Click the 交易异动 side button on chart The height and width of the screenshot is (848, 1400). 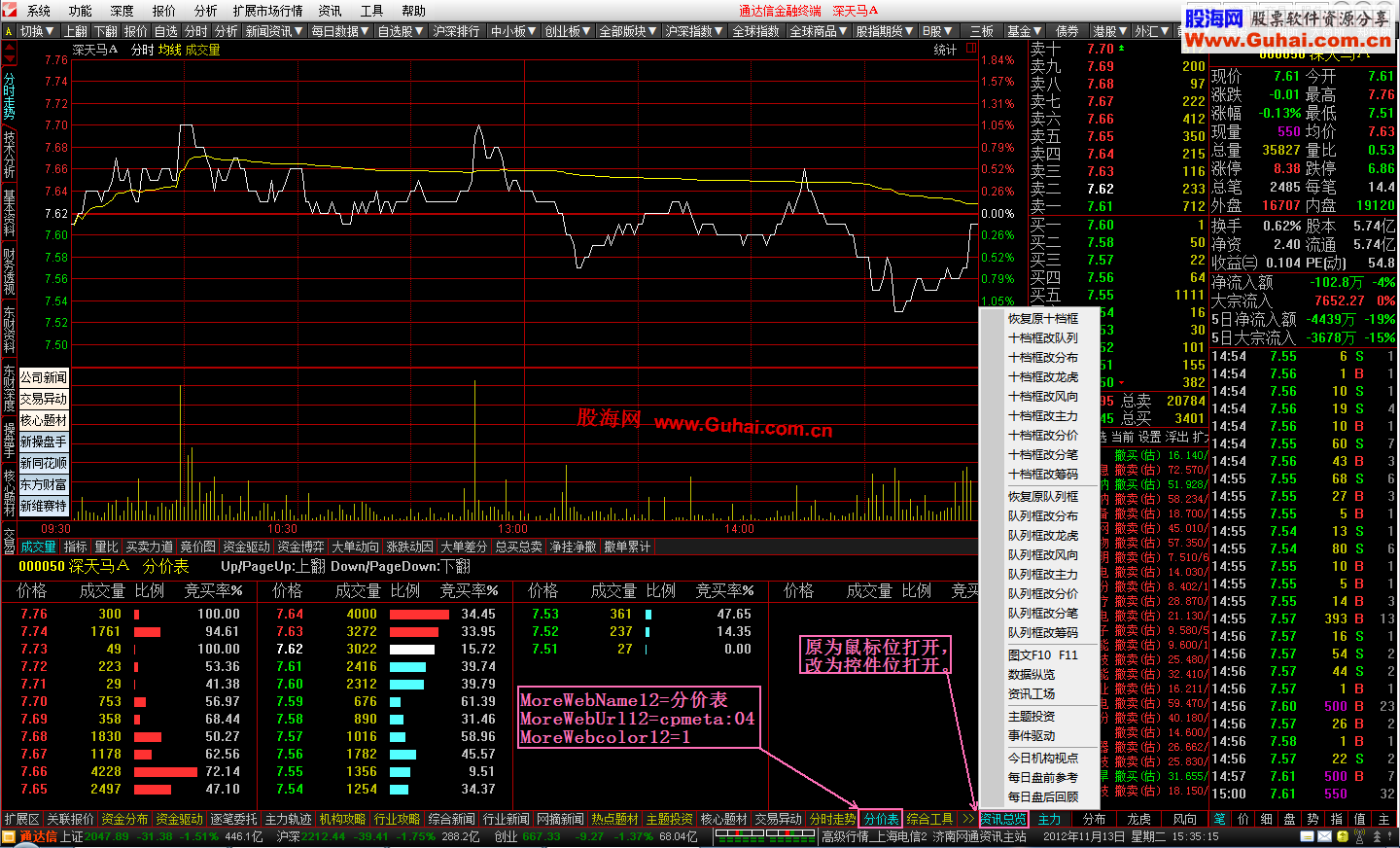pyautogui.click(x=44, y=399)
